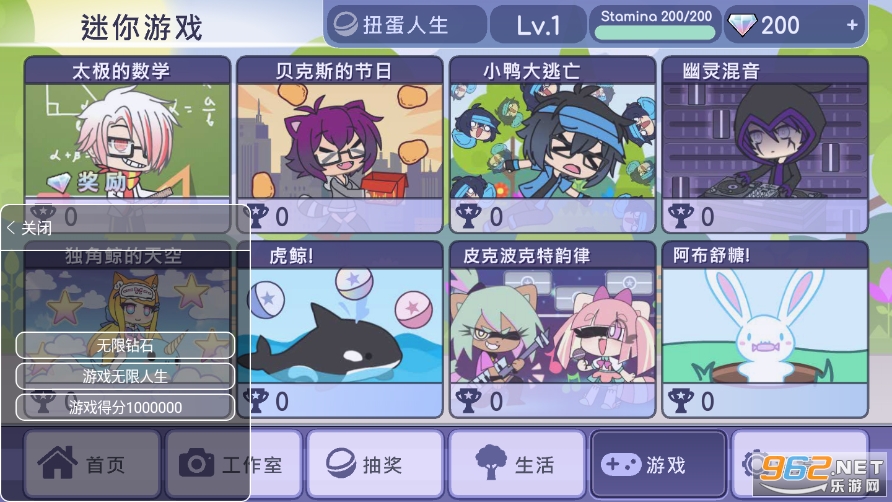The image size is (892, 502).
Task: Click the gacha capsule icon beside 抽奖
Action: 341,463
